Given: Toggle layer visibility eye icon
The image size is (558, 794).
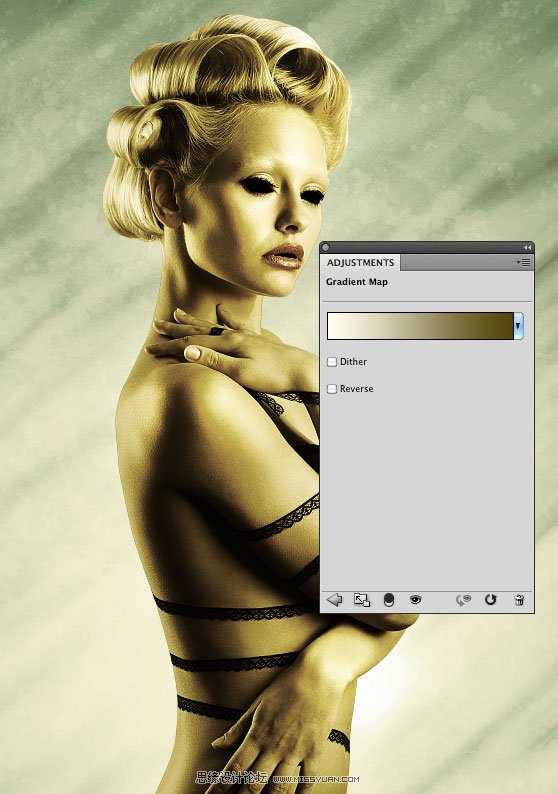Looking at the screenshot, I should tap(416, 600).
